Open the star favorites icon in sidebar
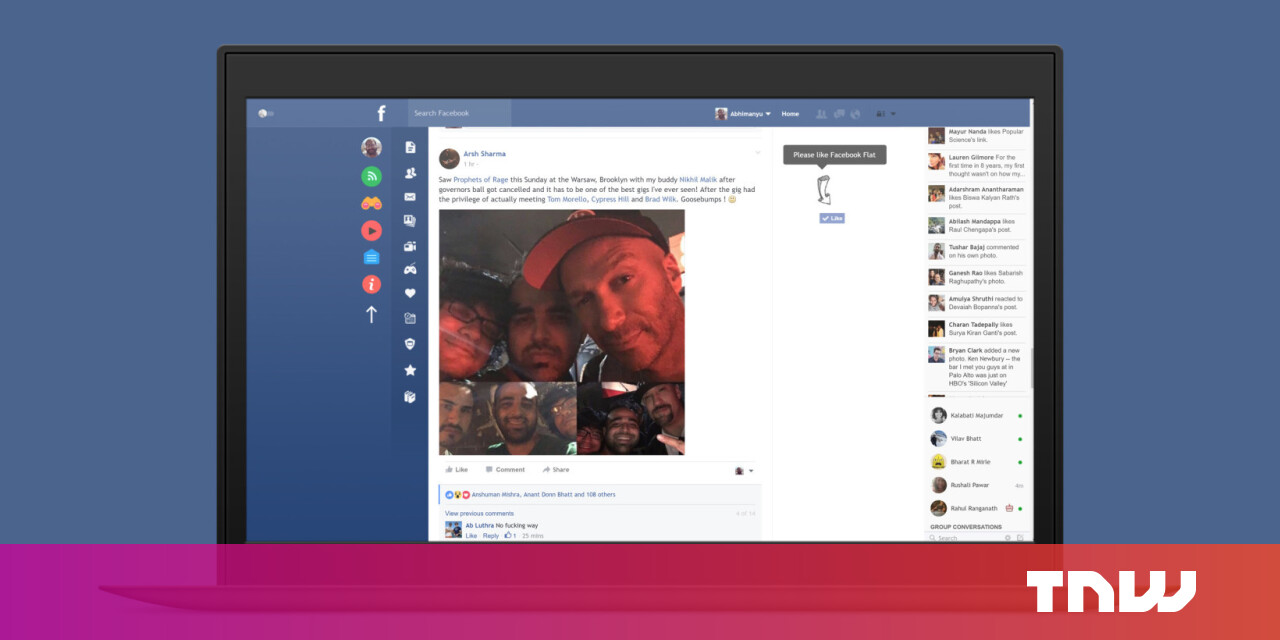Screen dimensions: 1280x640 point(410,370)
